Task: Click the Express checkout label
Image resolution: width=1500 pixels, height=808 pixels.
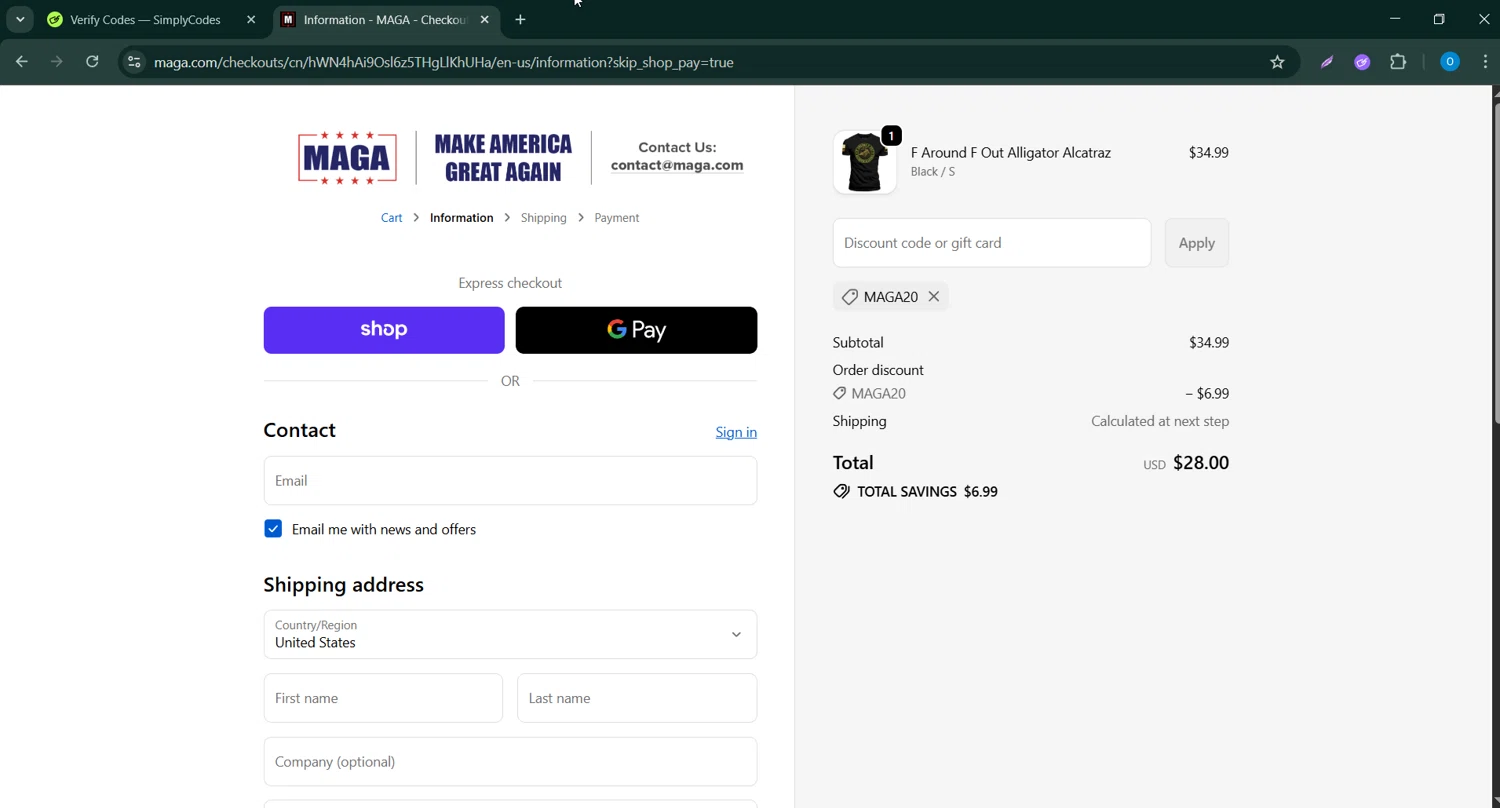Action: [510, 283]
